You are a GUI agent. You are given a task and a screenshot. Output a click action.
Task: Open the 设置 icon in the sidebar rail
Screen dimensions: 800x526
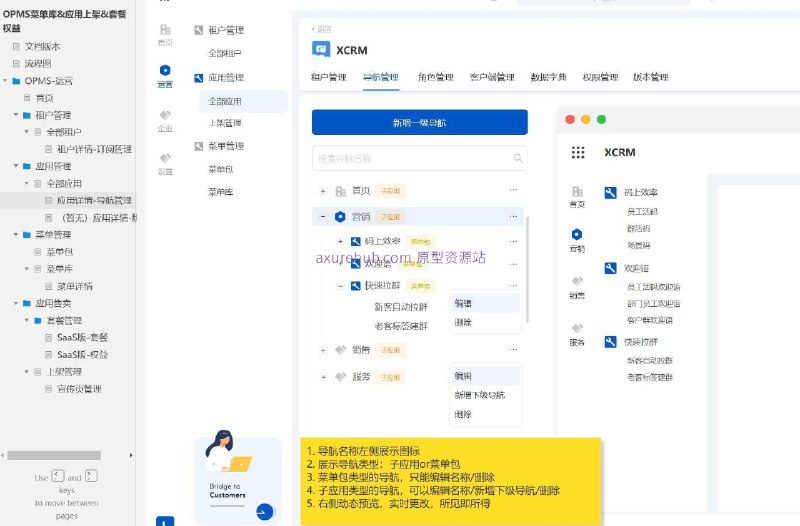[165, 158]
